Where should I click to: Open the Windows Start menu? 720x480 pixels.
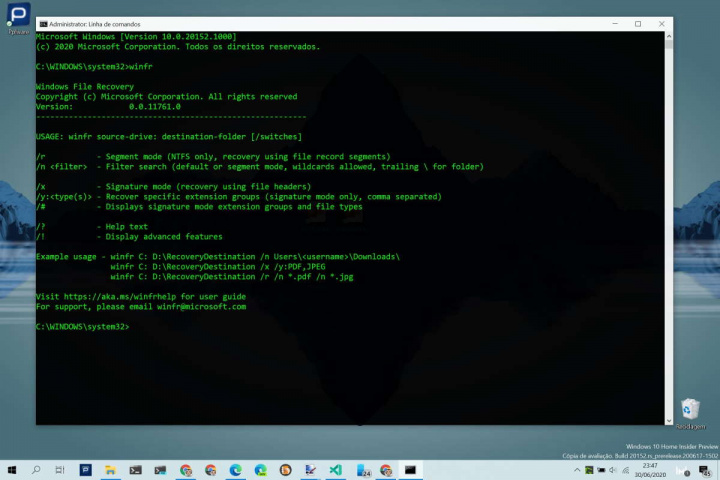12,469
